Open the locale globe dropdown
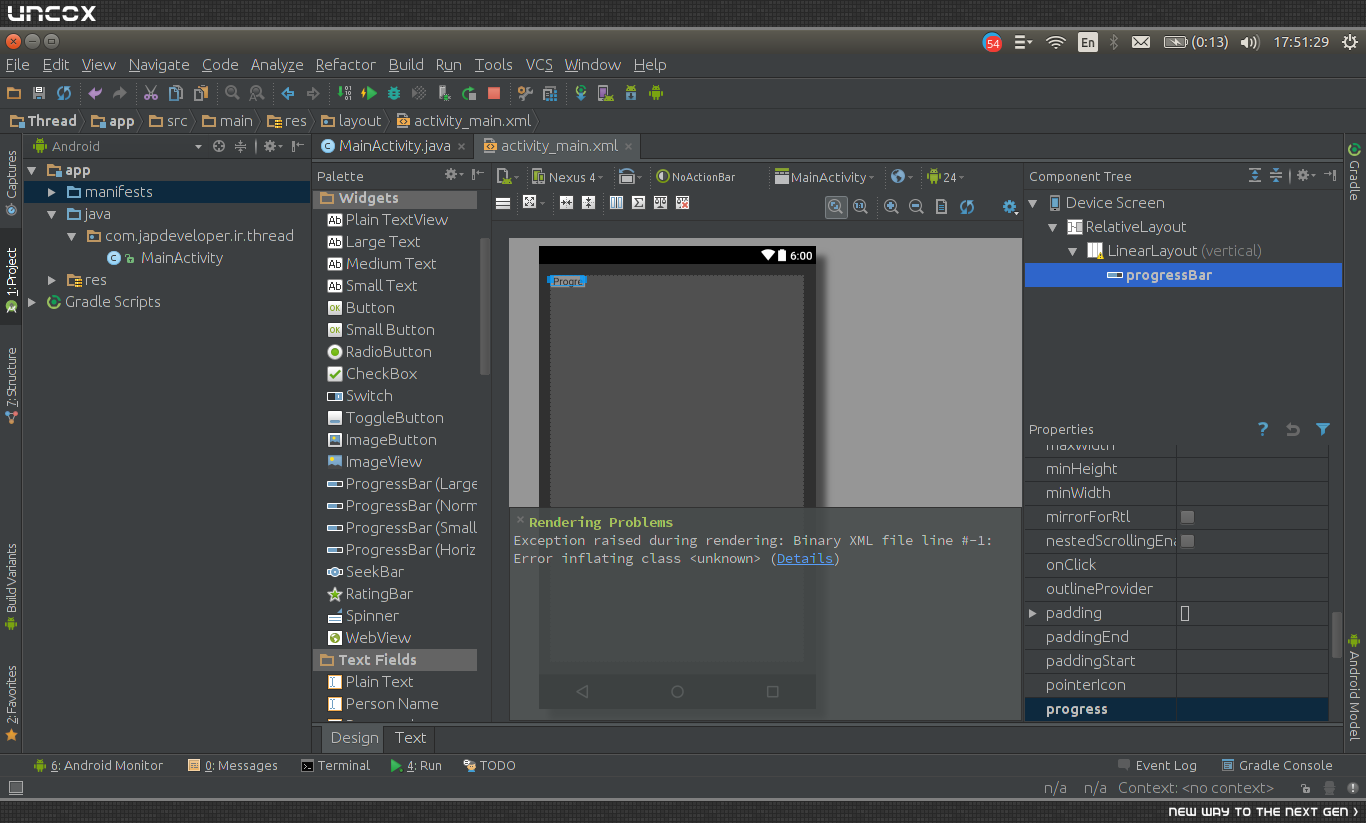 [x=902, y=177]
